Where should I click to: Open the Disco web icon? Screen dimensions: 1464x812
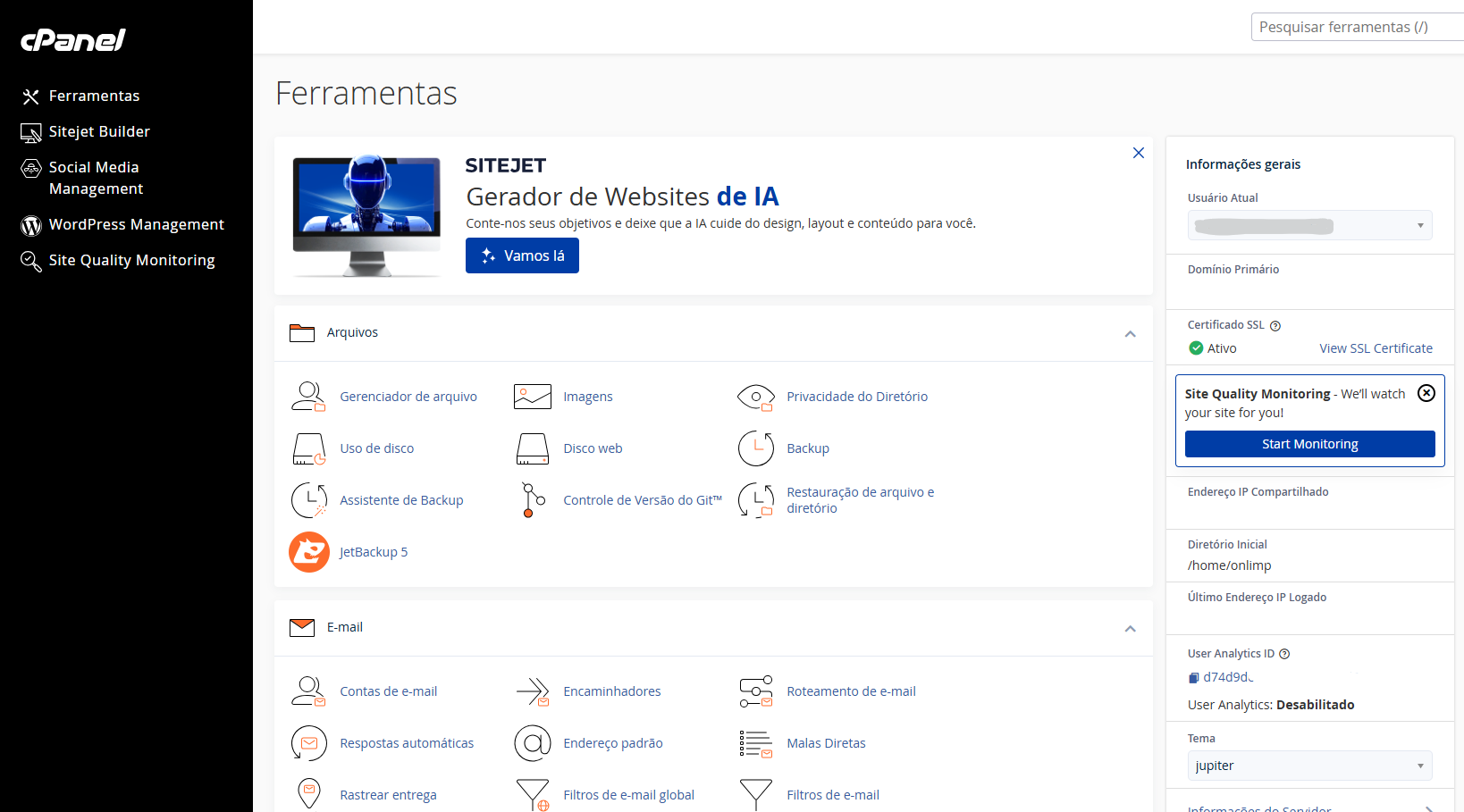[532, 448]
